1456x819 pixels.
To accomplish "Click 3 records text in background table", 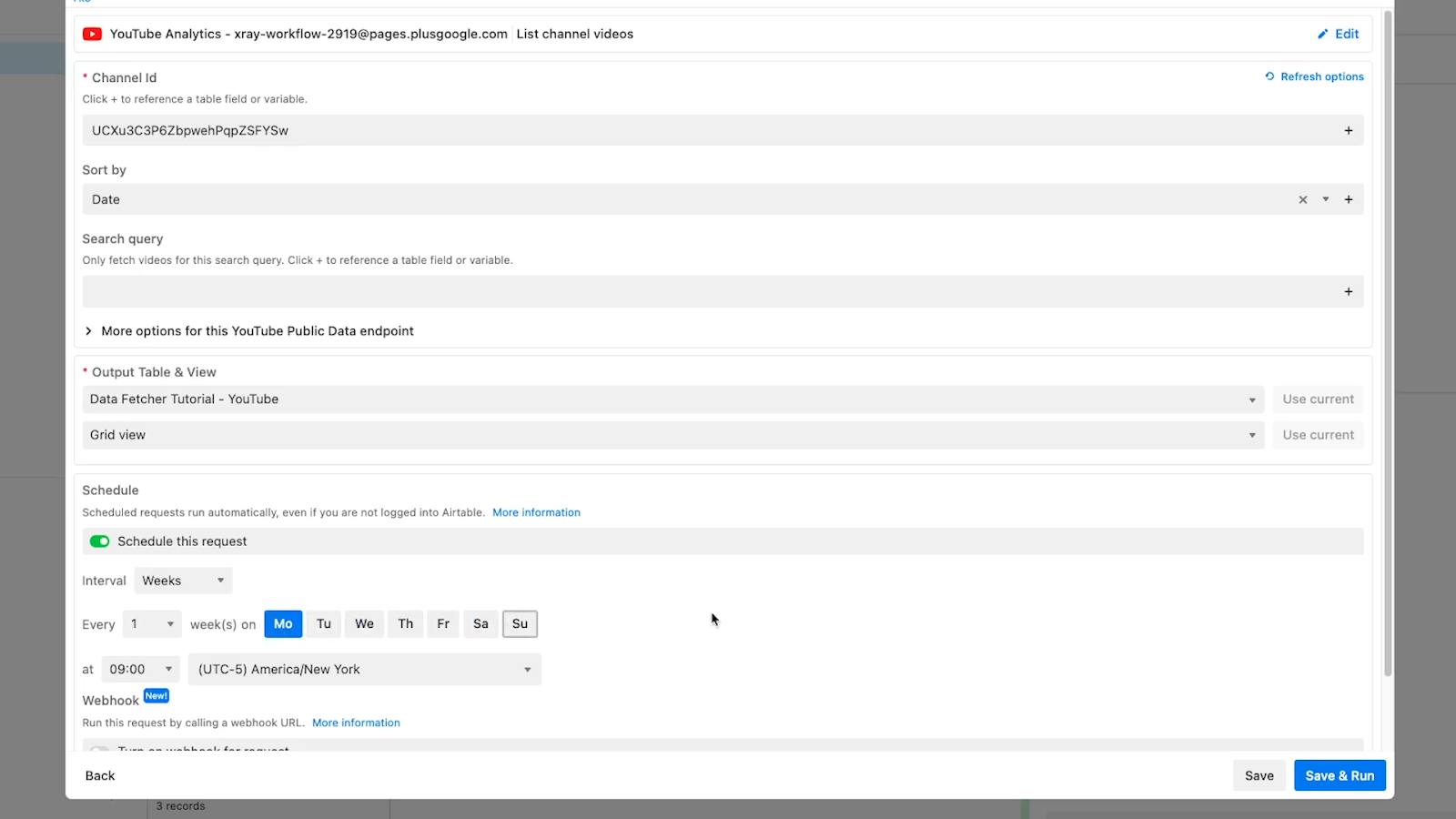I will tap(180, 806).
